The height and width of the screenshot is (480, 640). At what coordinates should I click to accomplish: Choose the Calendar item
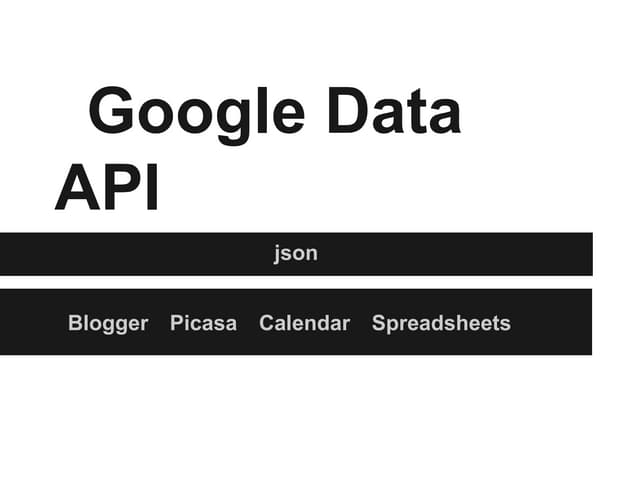click(x=304, y=323)
